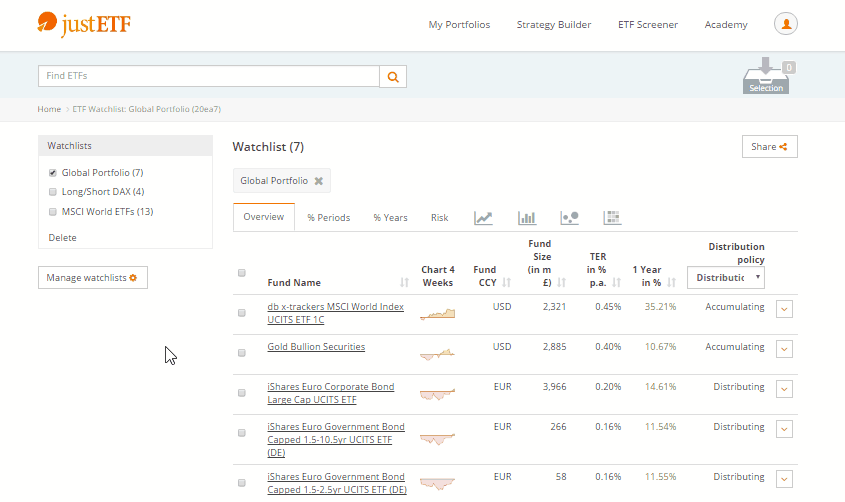The image size is (845, 502).
Task: Remove the Global Portfolio filter tag
Action: point(318,181)
